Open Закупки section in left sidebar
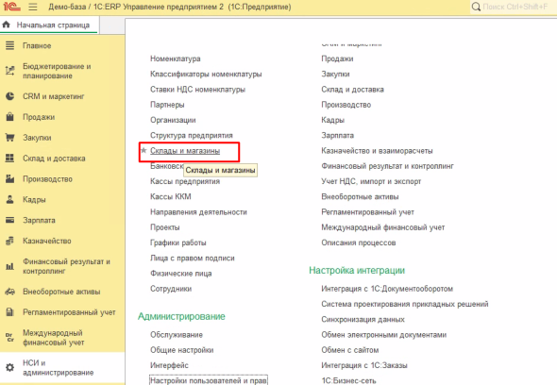Image resolution: width=557 pixels, height=385 pixels. pyautogui.click(x=37, y=137)
